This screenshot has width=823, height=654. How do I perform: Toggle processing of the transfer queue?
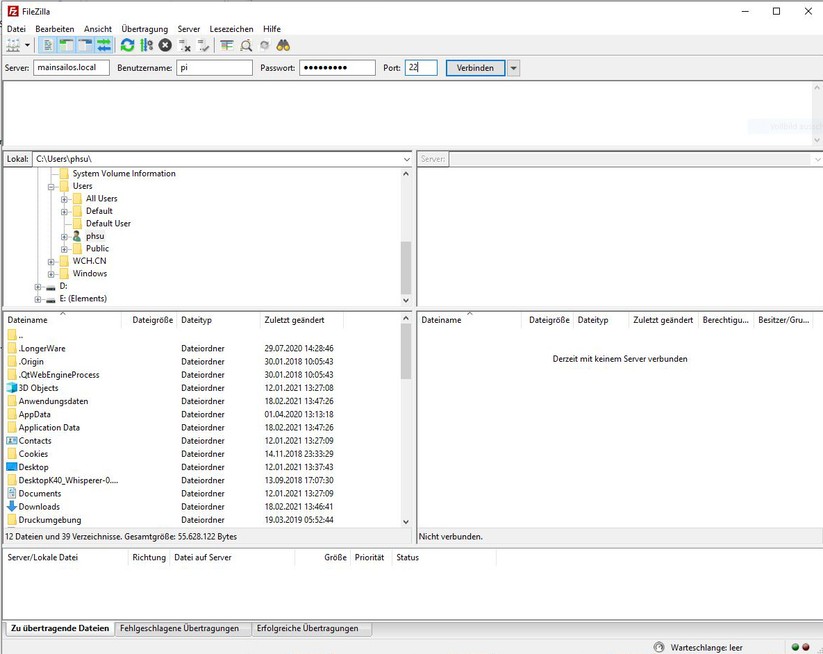point(146,45)
